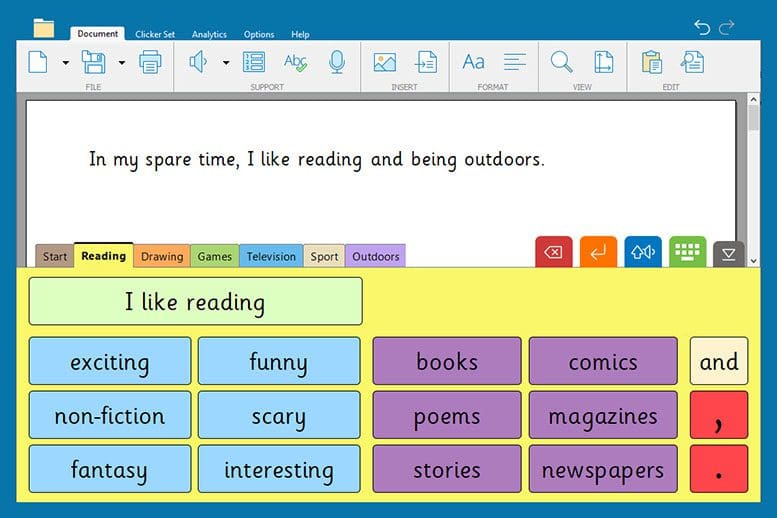Screen dimensions: 777x518
Task: Click the Print icon
Action: click(150, 62)
